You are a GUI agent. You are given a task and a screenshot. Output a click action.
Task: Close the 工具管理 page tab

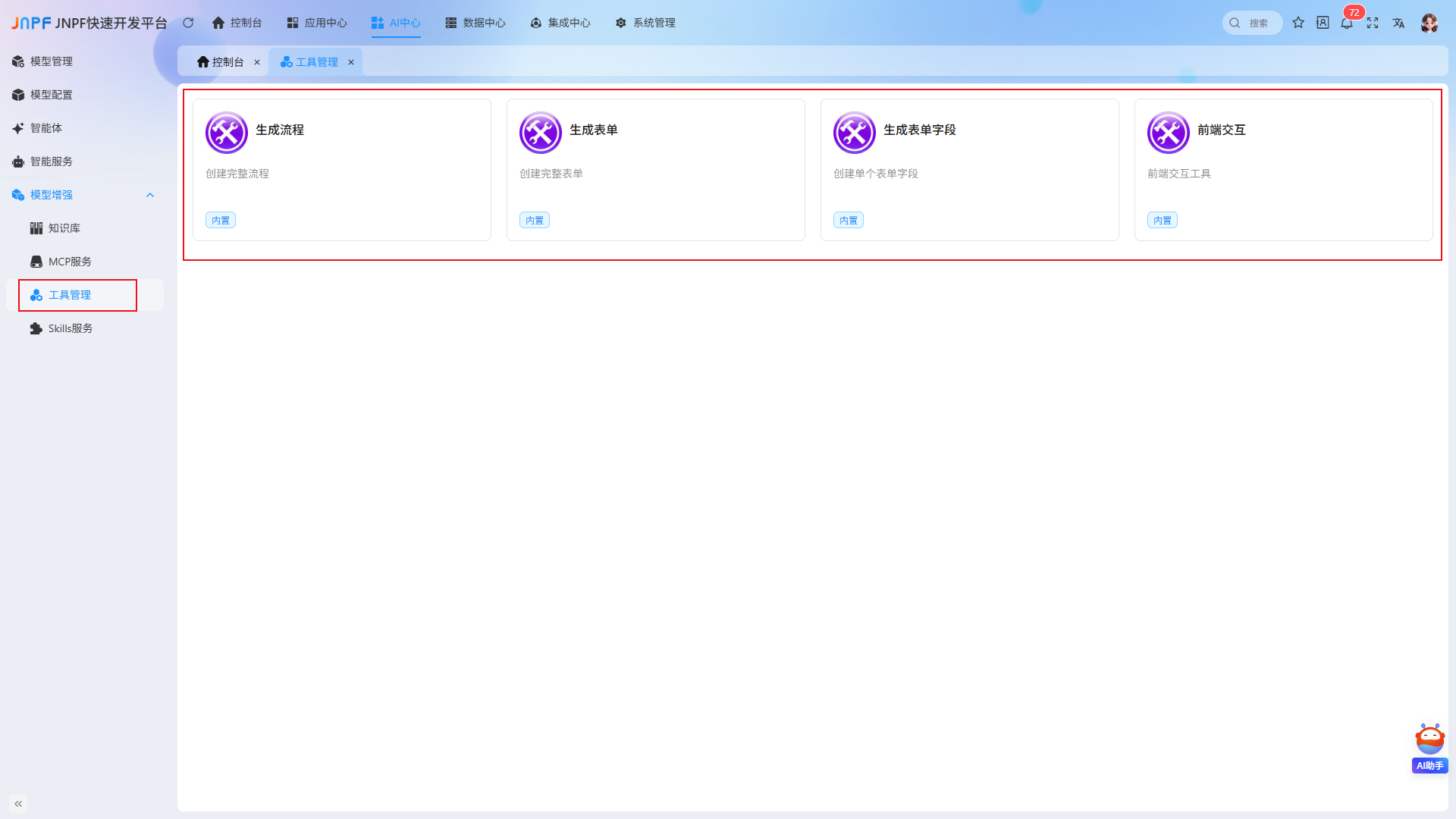pos(351,62)
